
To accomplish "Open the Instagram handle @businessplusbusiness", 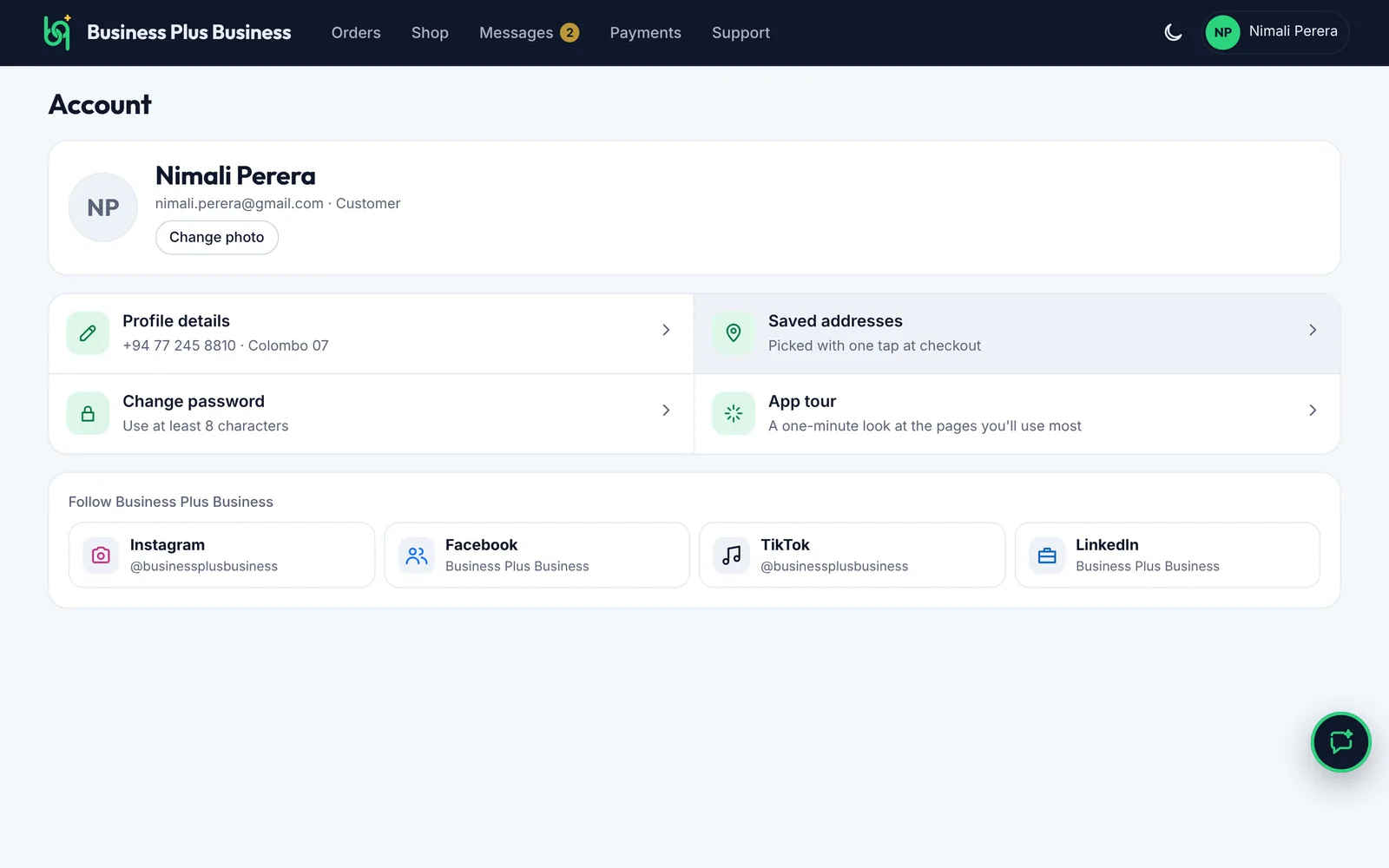I will pos(204,566).
